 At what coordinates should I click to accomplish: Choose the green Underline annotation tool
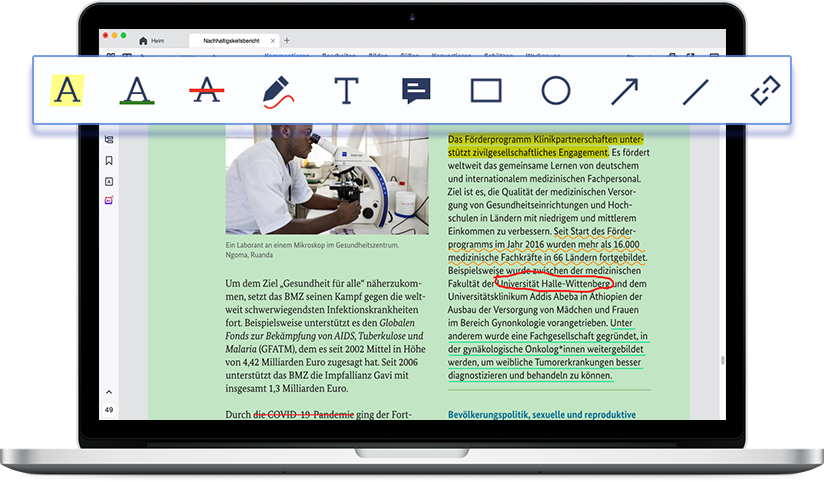[x=136, y=91]
